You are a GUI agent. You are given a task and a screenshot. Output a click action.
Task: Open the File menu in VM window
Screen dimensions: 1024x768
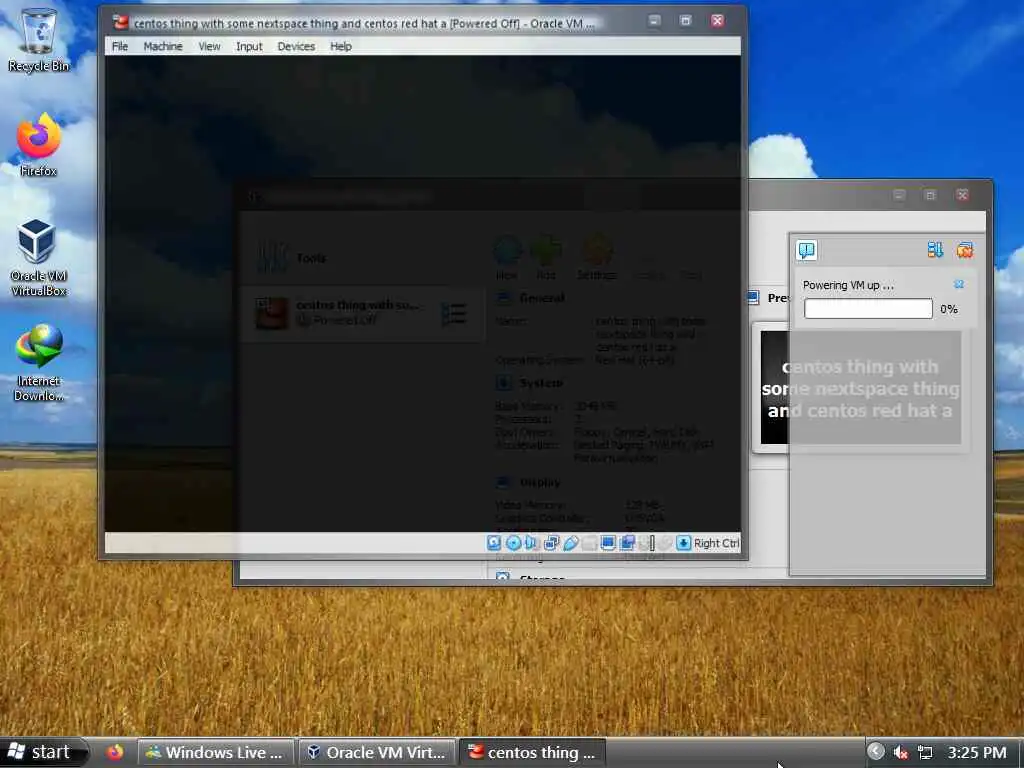point(120,46)
